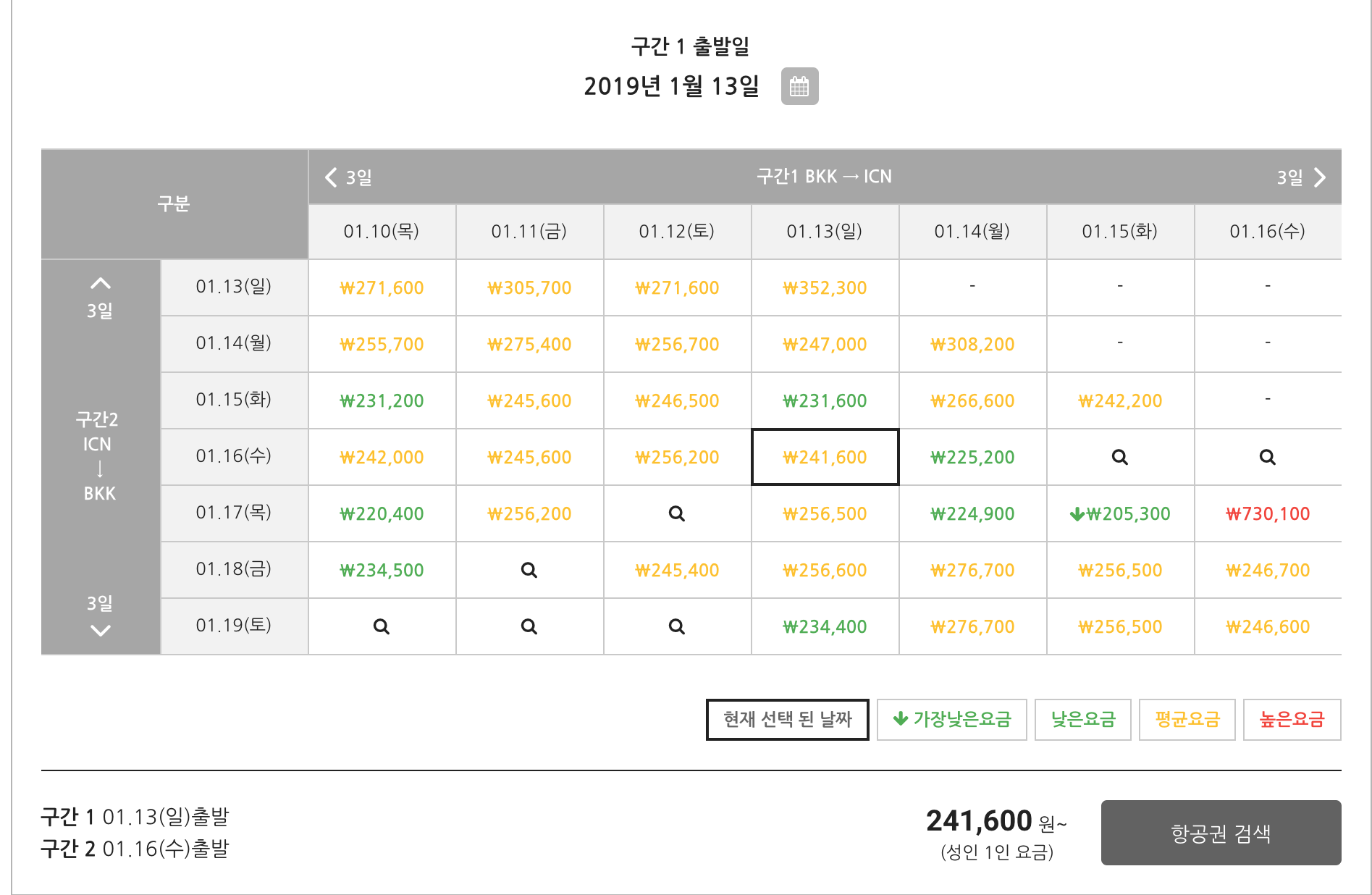
Task: Click the left chevron to view 3 earlier departure days
Action: (x=330, y=177)
